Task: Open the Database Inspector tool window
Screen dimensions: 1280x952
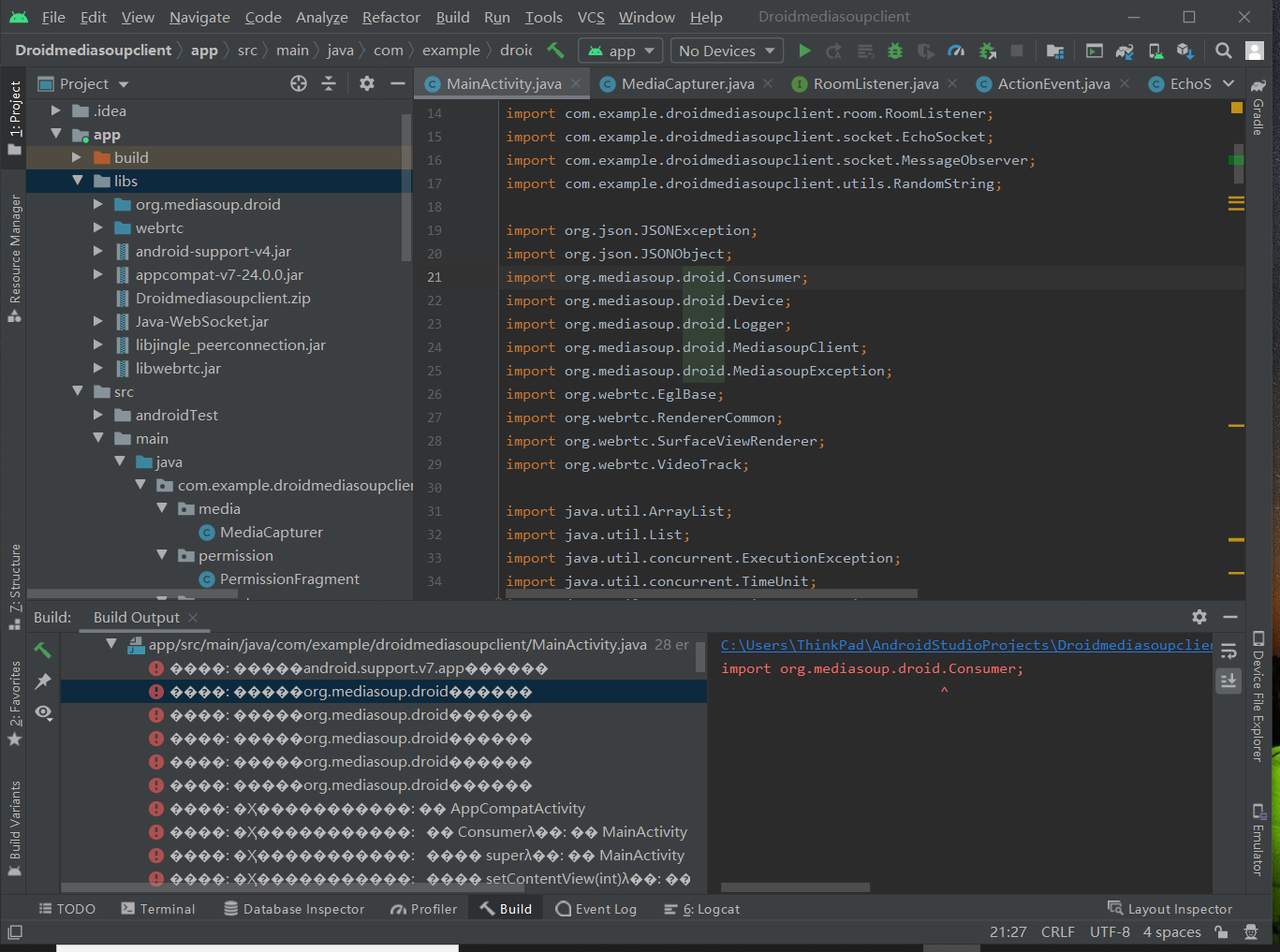Action: (294, 909)
